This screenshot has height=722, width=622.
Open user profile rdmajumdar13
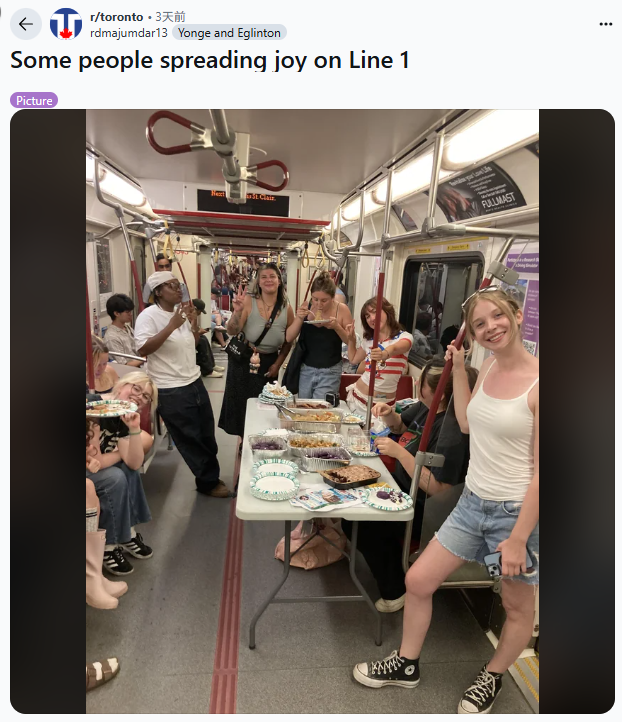129,33
